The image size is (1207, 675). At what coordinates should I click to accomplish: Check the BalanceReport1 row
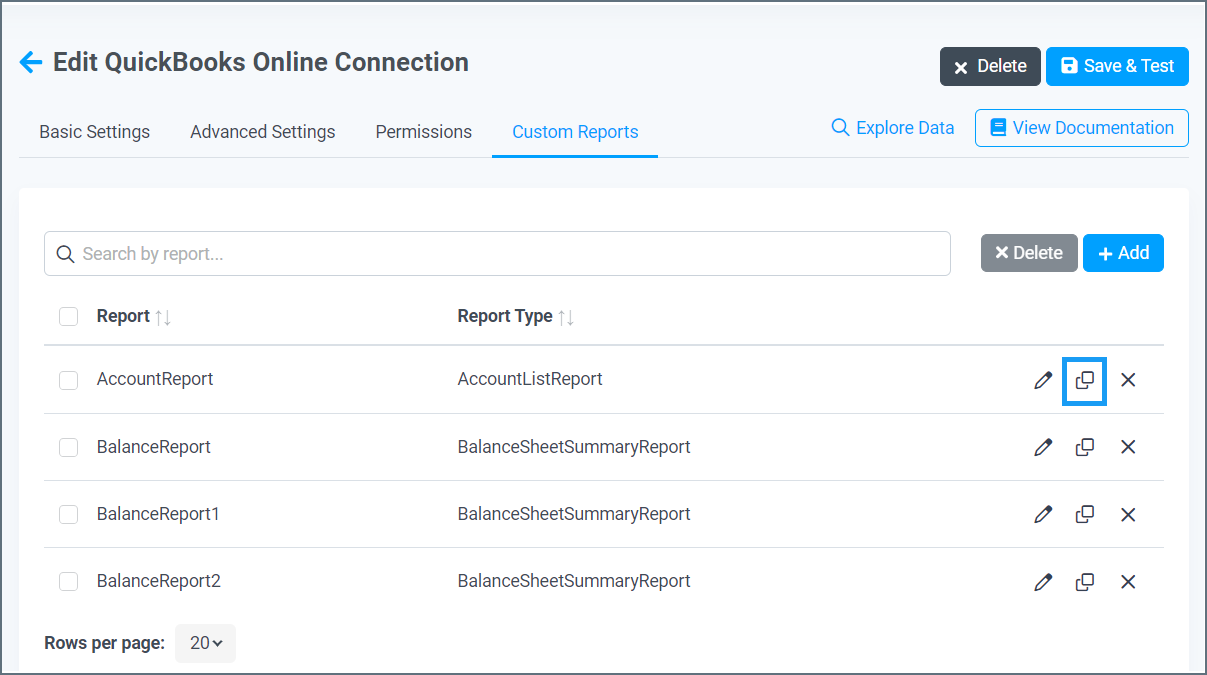68,514
